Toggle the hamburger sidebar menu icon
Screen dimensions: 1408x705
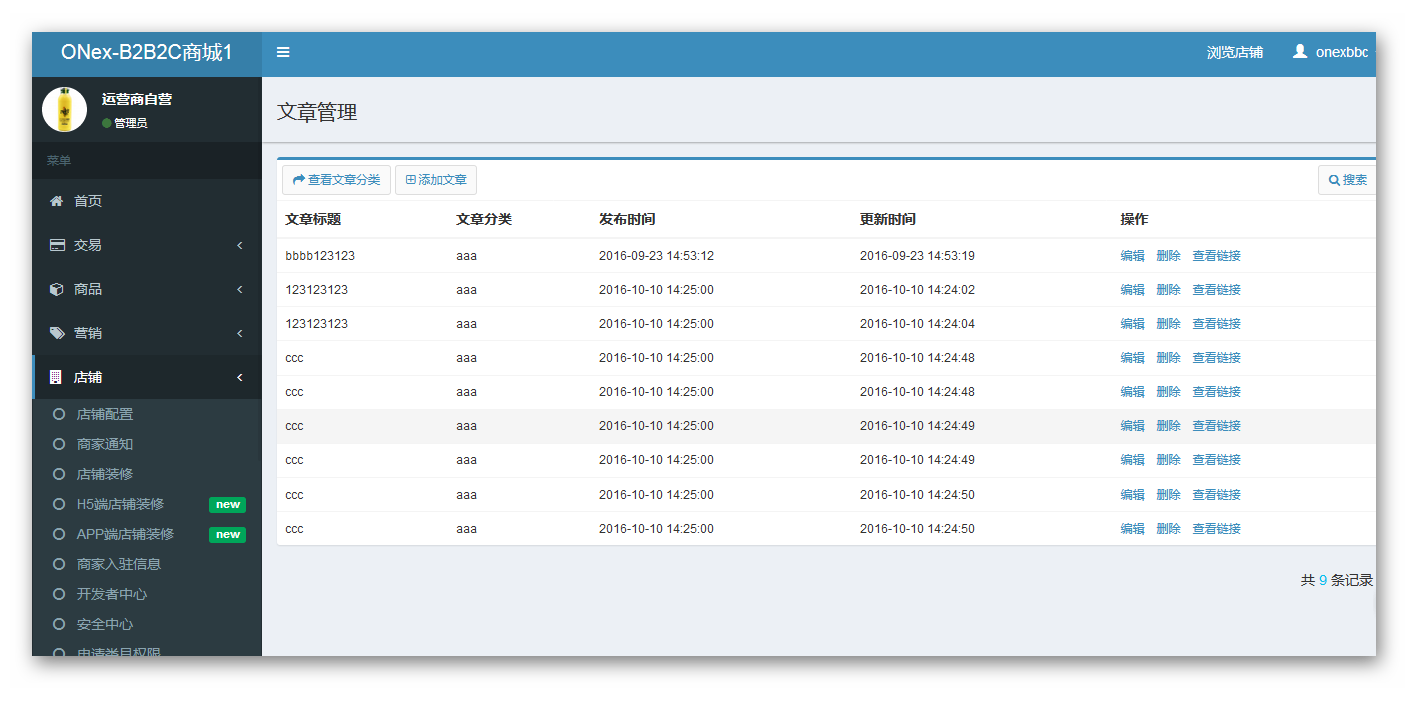pyautogui.click(x=283, y=52)
